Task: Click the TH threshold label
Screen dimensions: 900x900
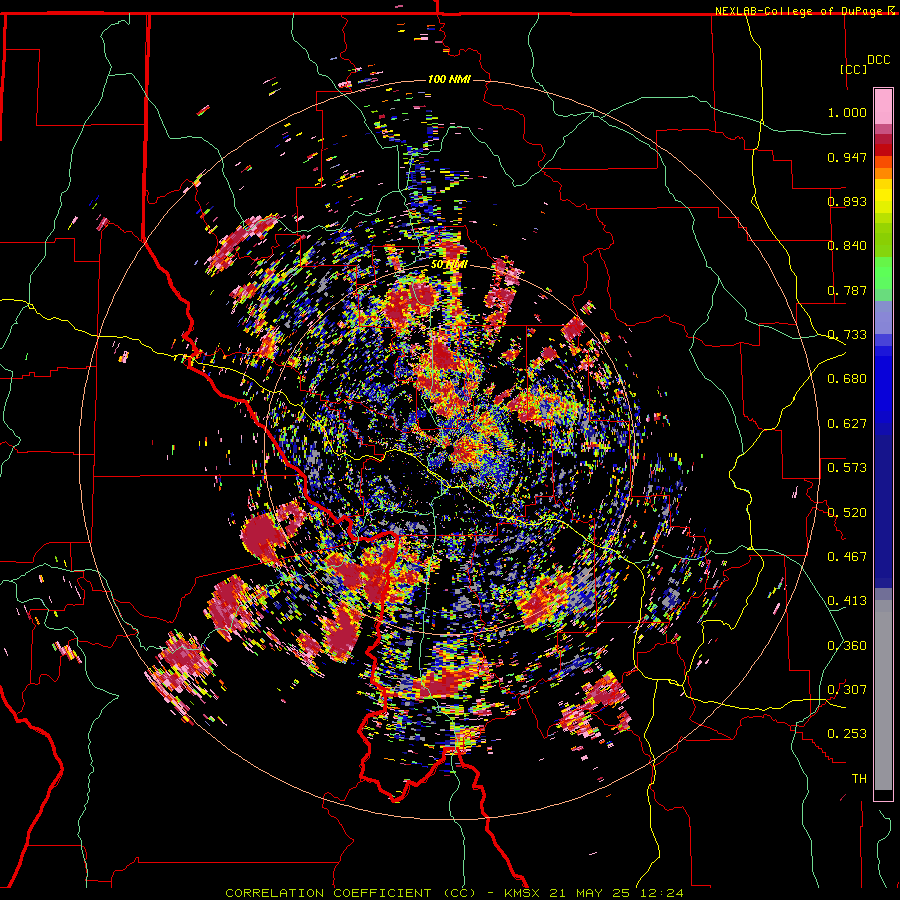Action: 859,778
